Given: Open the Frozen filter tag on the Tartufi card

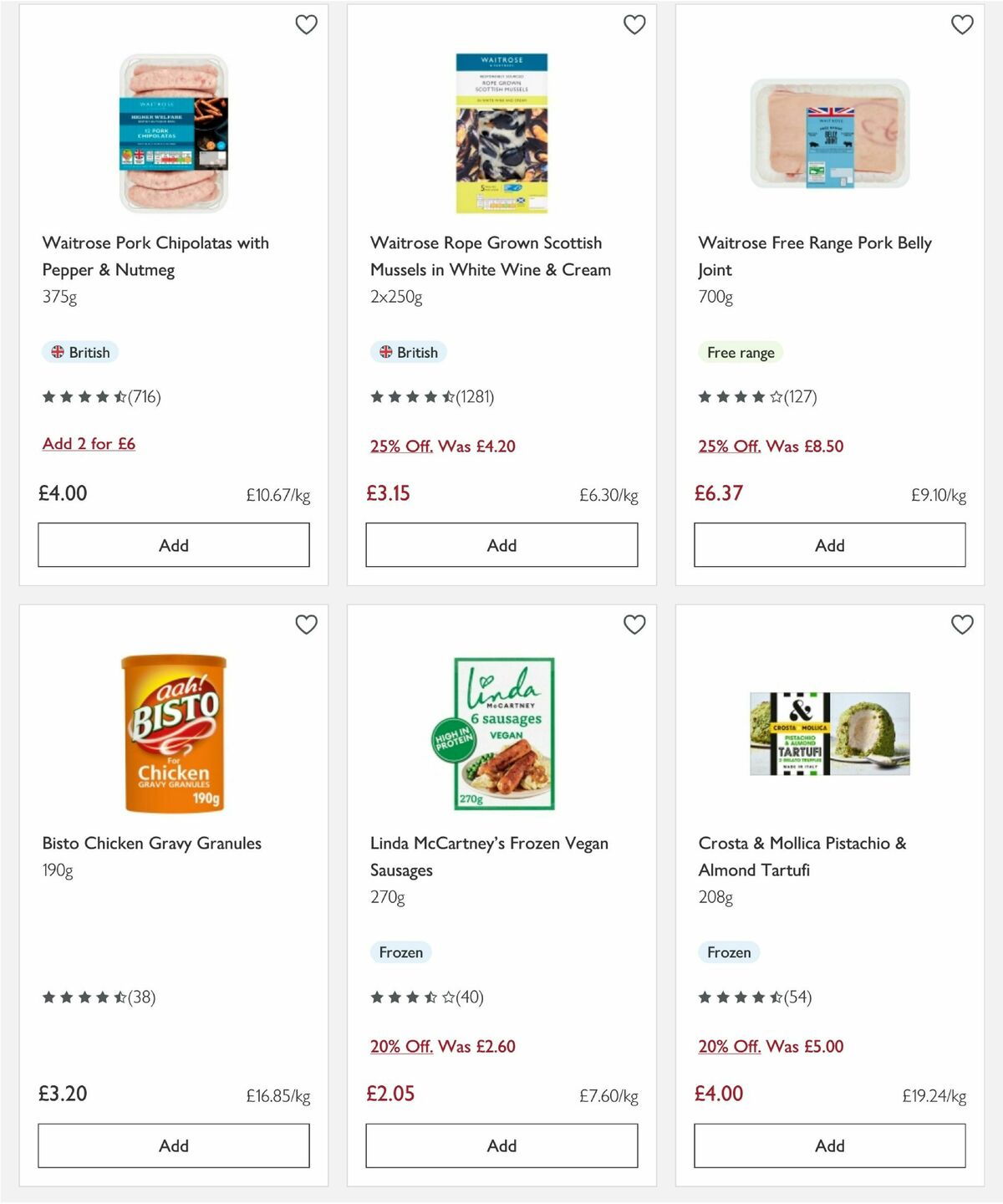Looking at the screenshot, I should (728, 951).
